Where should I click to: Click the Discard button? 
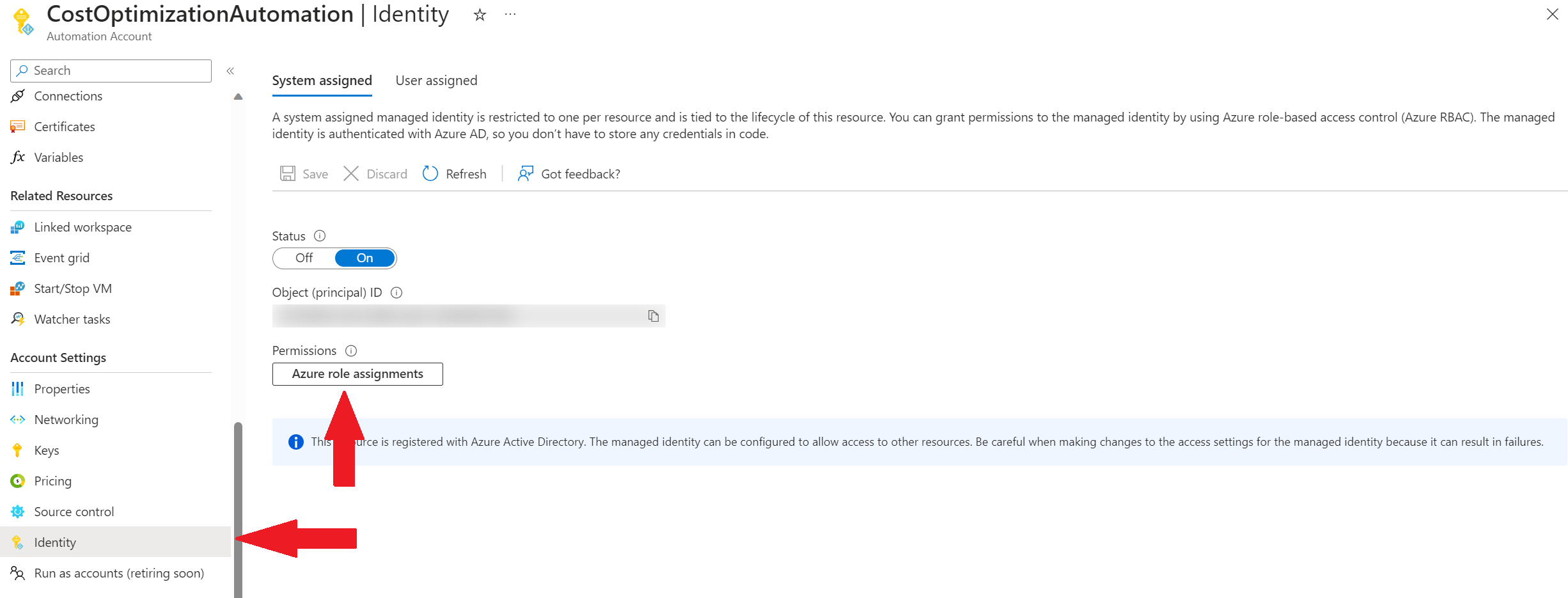pos(375,174)
